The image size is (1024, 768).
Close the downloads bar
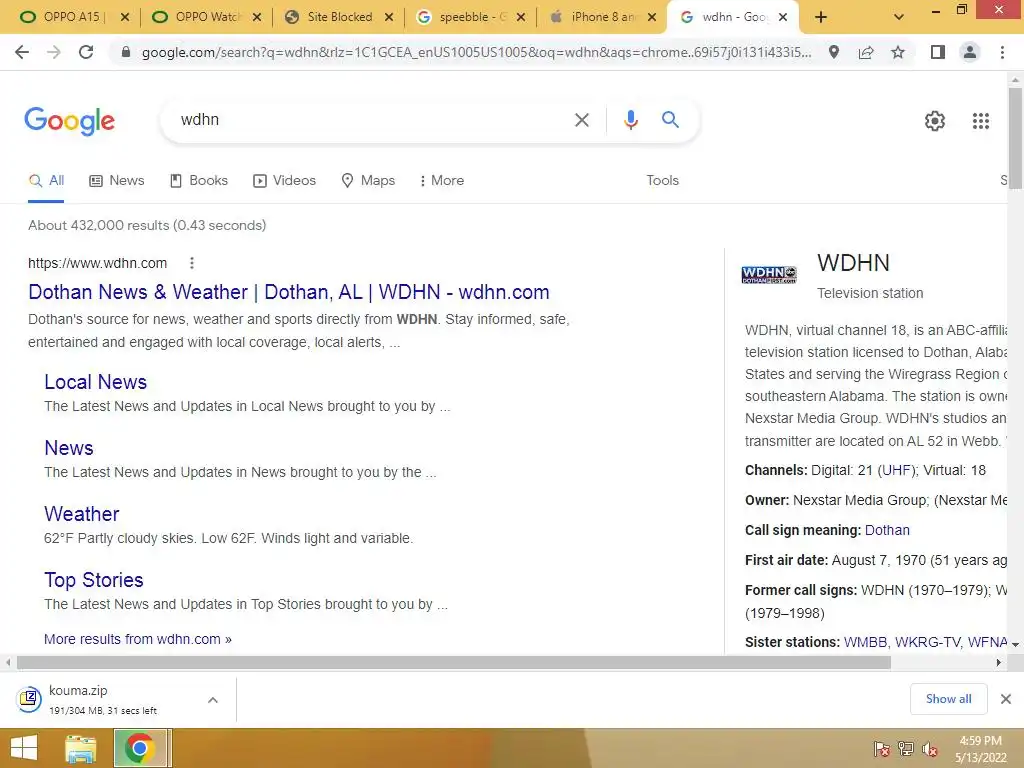1006,699
